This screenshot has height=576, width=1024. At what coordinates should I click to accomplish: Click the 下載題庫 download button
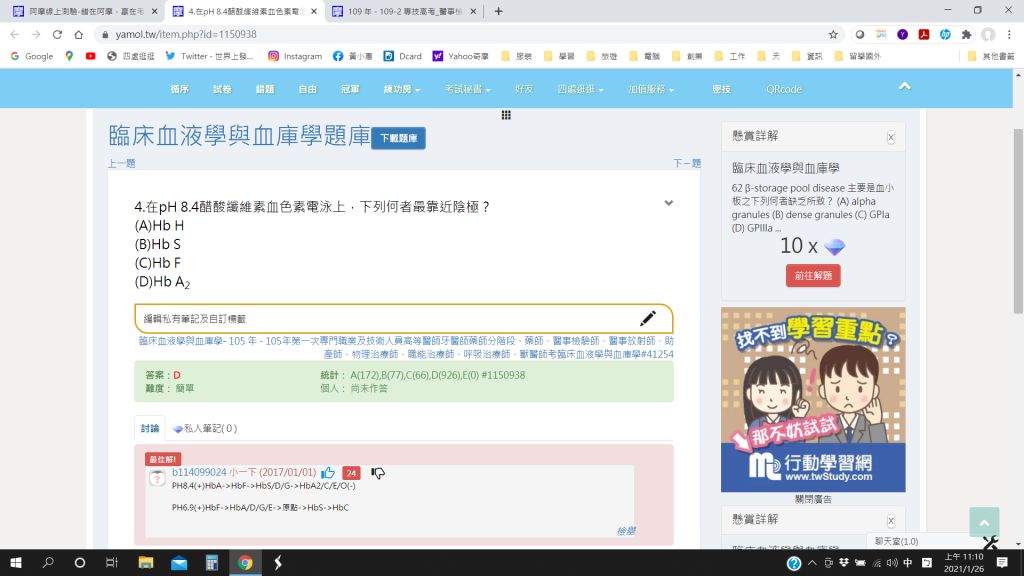[x=399, y=139]
